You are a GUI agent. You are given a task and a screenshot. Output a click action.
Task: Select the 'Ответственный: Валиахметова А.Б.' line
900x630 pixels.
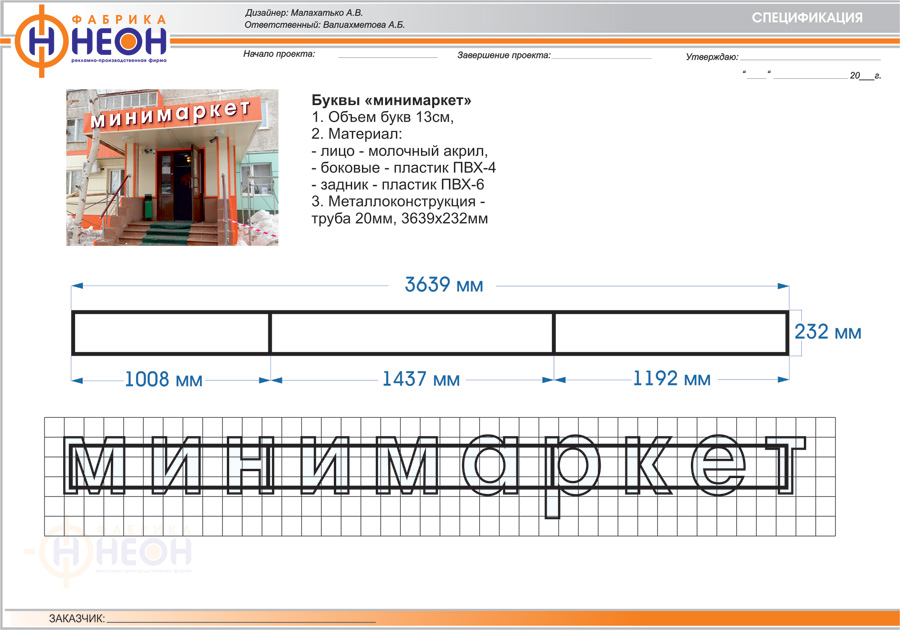(324, 25)
